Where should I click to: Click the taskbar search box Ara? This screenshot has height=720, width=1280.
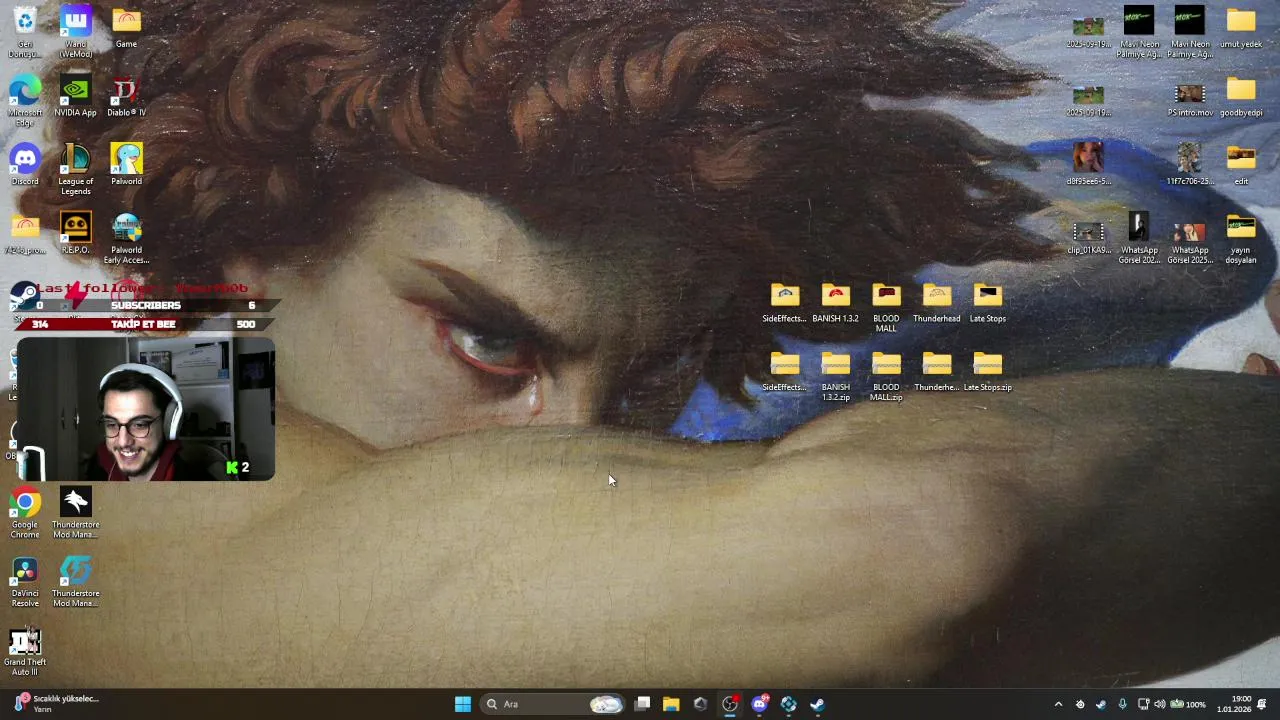click(553, 704)
